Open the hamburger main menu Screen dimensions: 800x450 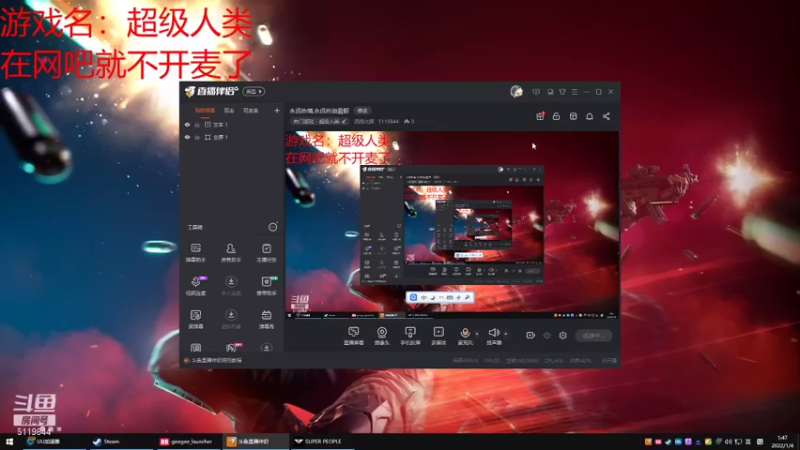coord(574,92)
